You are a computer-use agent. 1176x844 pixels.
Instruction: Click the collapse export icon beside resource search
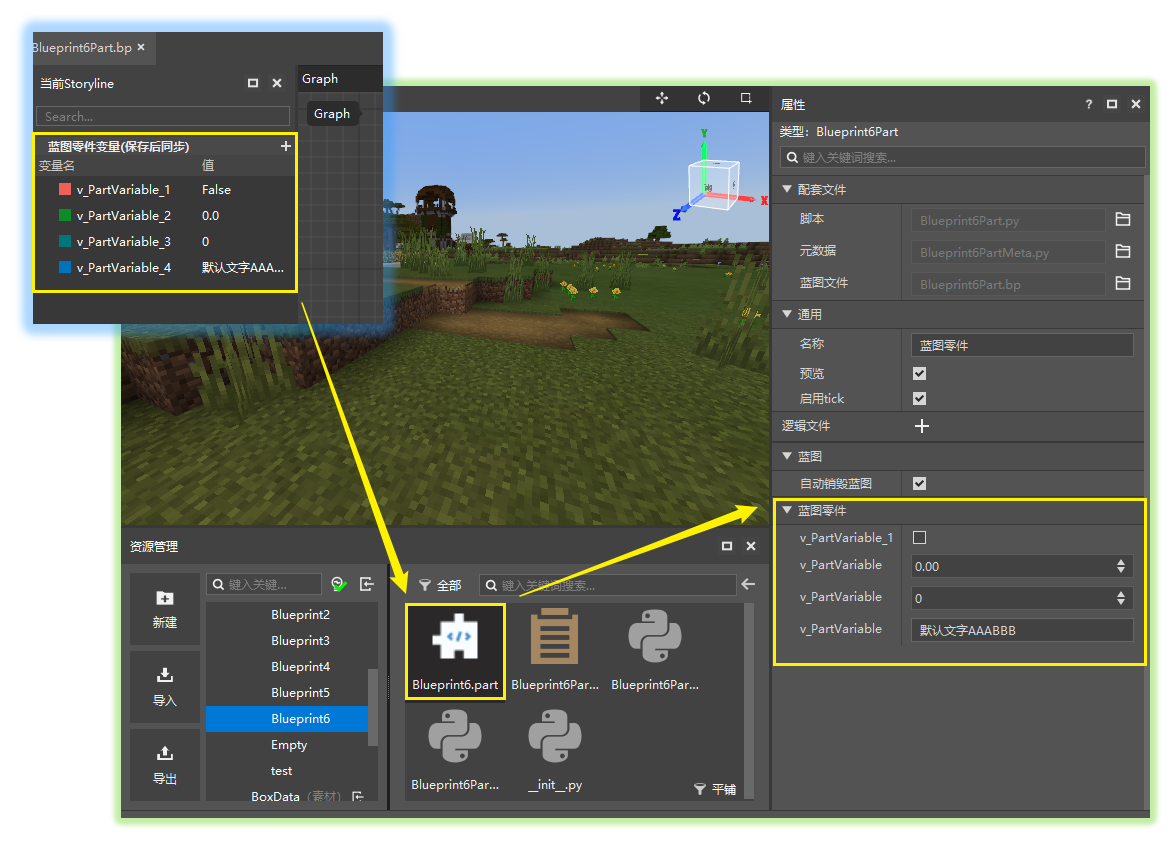[367, 584]
